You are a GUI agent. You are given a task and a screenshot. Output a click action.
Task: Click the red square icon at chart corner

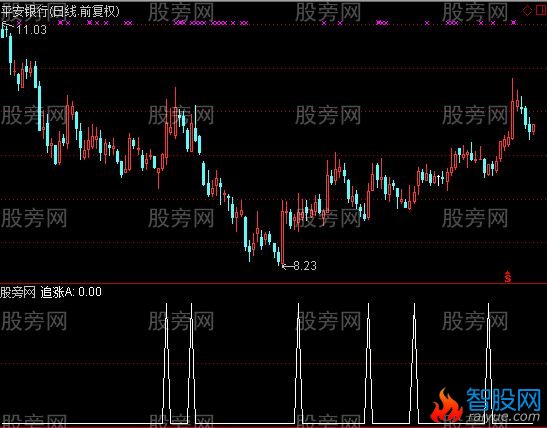point(540,10)
